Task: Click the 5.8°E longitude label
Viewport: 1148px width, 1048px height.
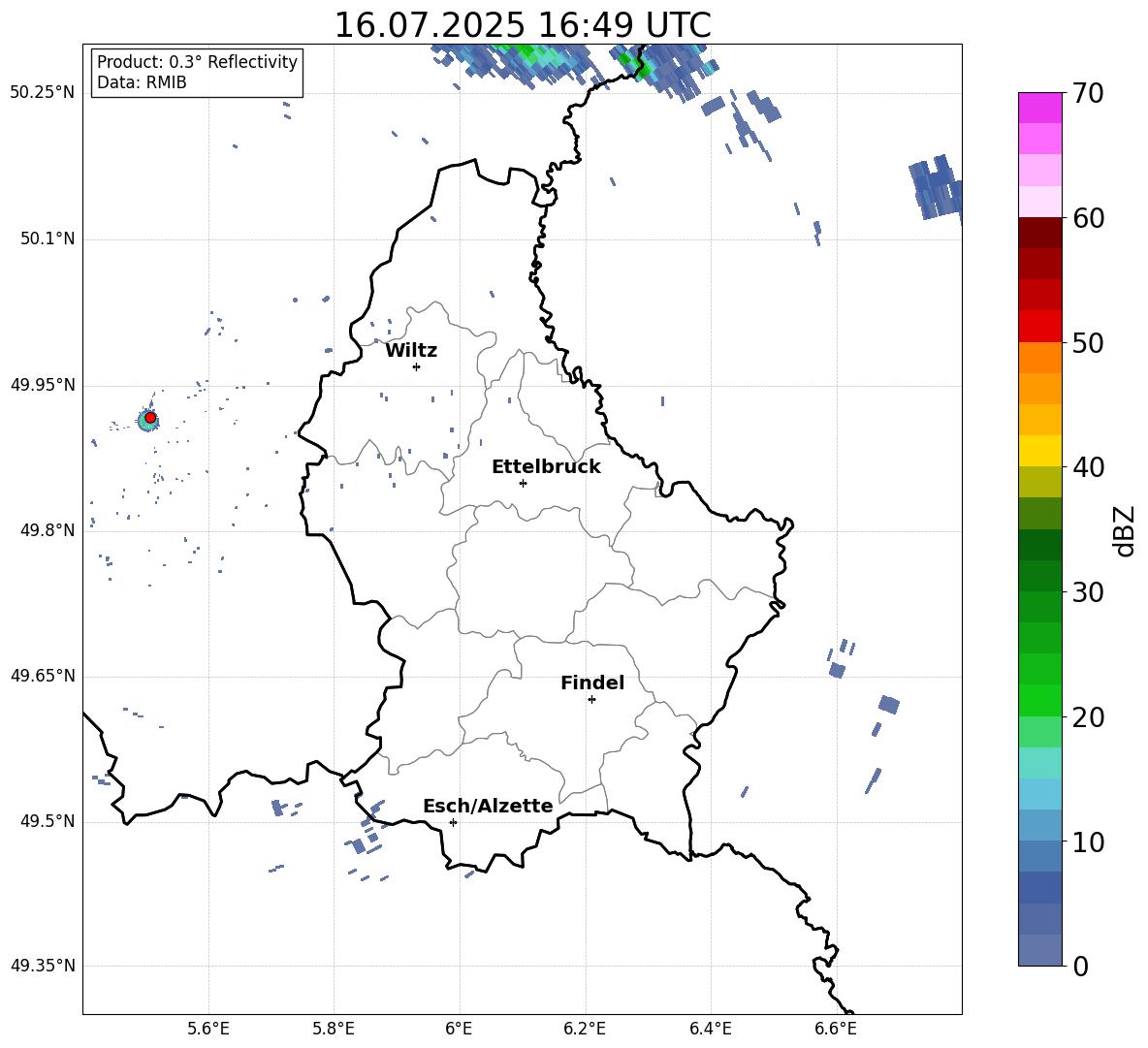Action: pyautogui.click(x=334, y=1029)
